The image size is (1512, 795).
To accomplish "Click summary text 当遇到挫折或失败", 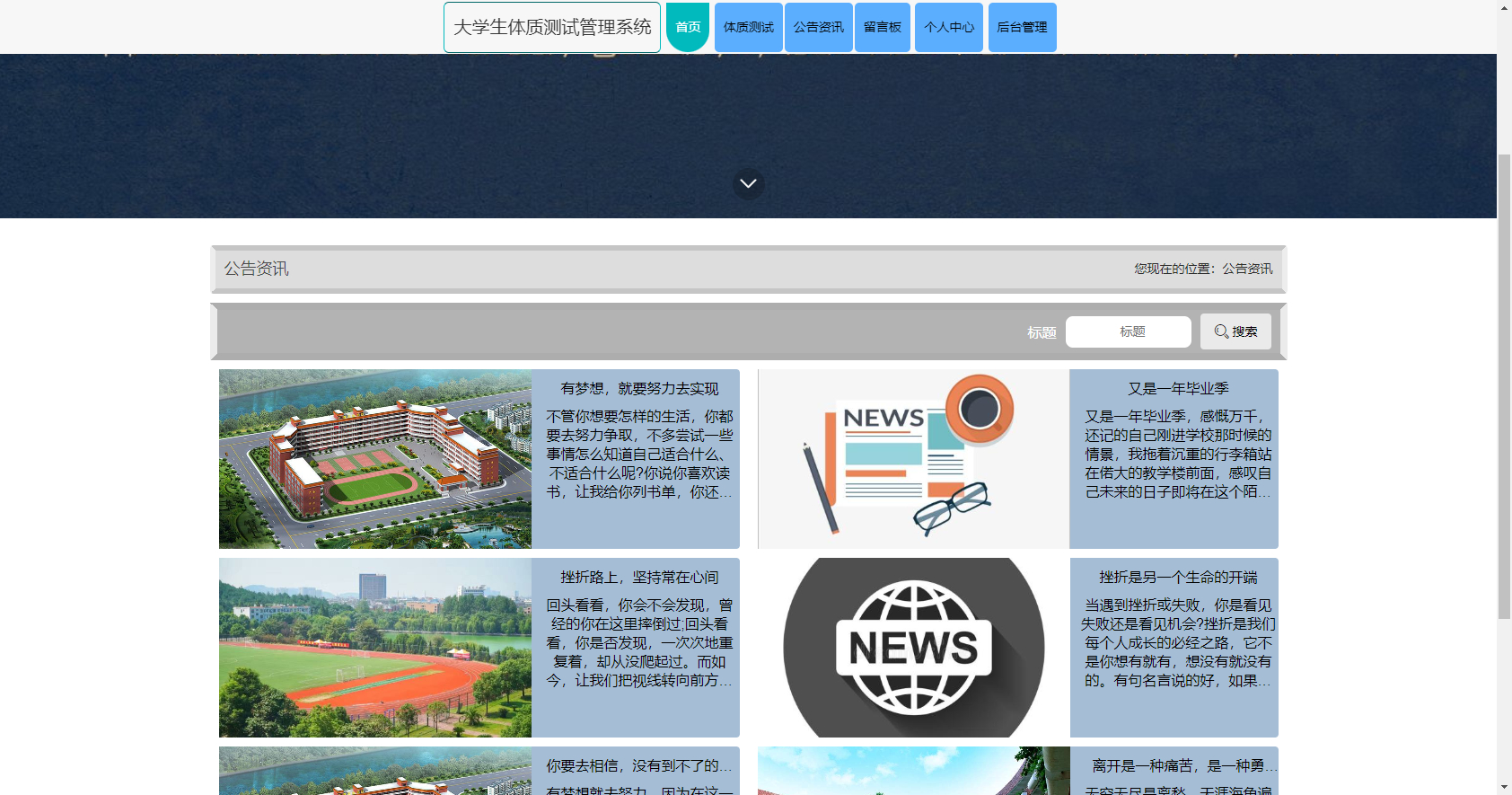I will tap(1178, 642).
